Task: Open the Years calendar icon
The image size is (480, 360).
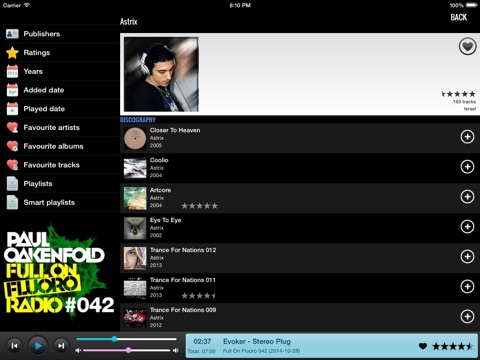Action: pyautogui.click(x=12, y=71)
